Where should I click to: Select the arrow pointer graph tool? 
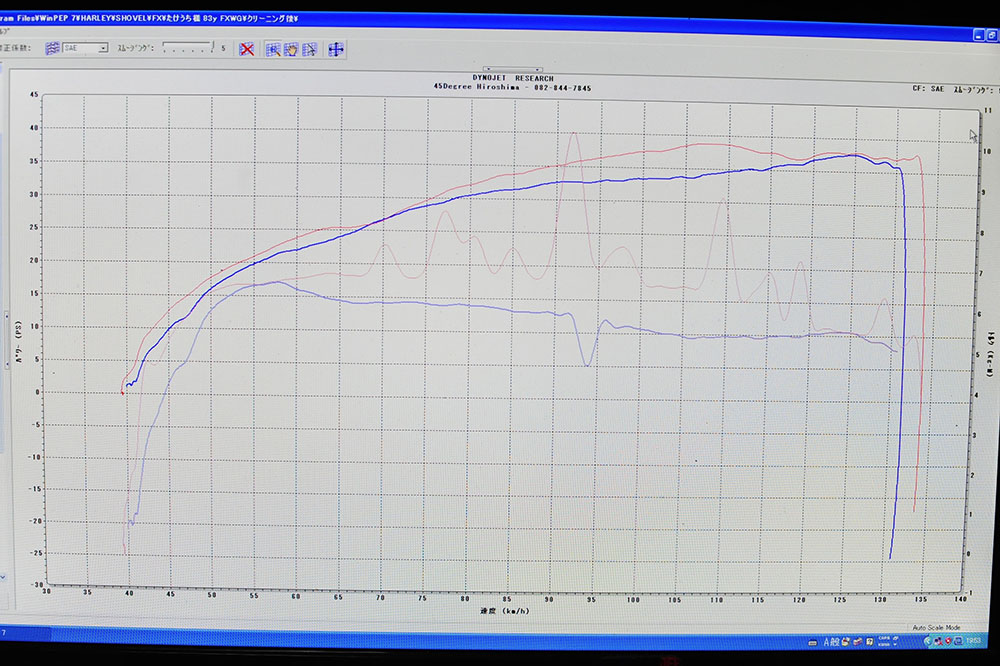click(x=309, y=48)
